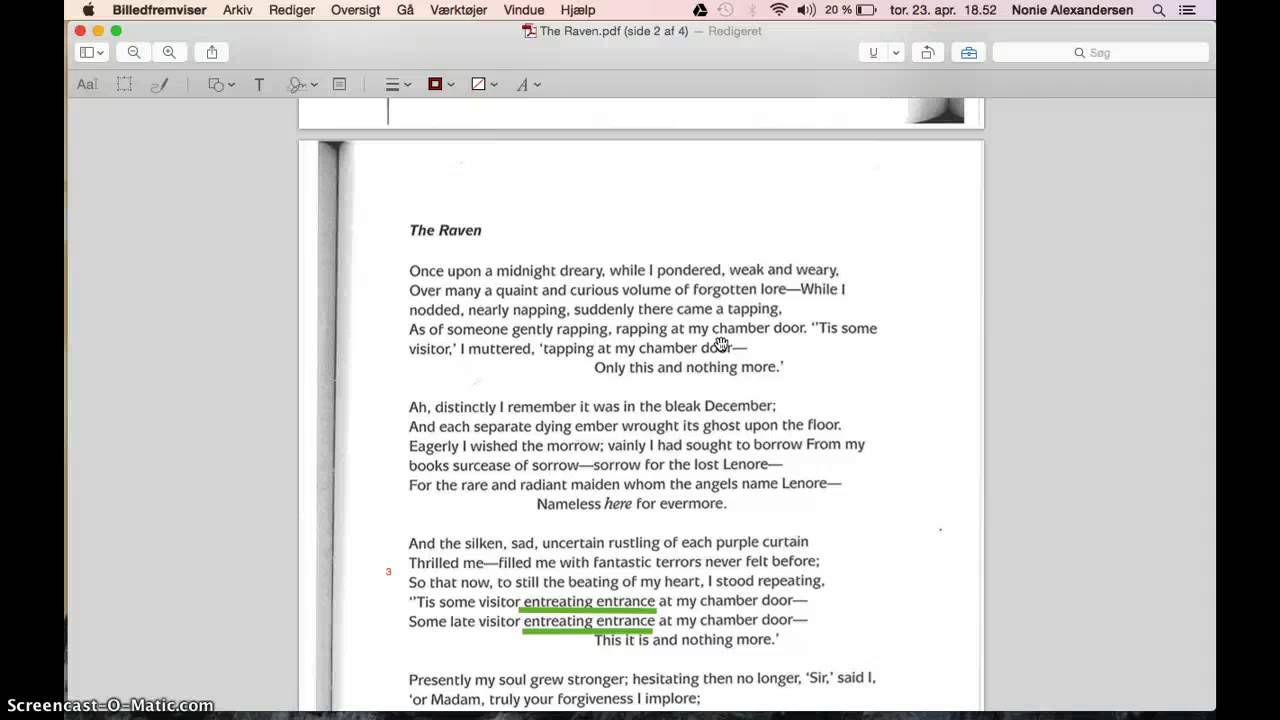Click the no-fill color swatch

point(478,85)
